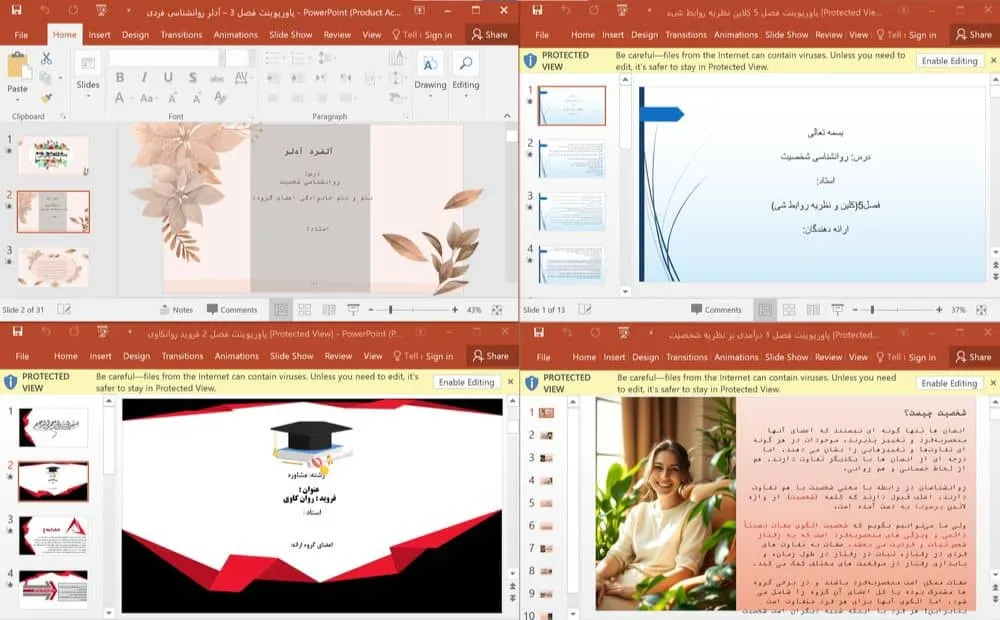This screenshot has width=1000, height=620.
Task: Open Slide Sorter view in the 43% zoom window
Action: (x=304, y=310)
